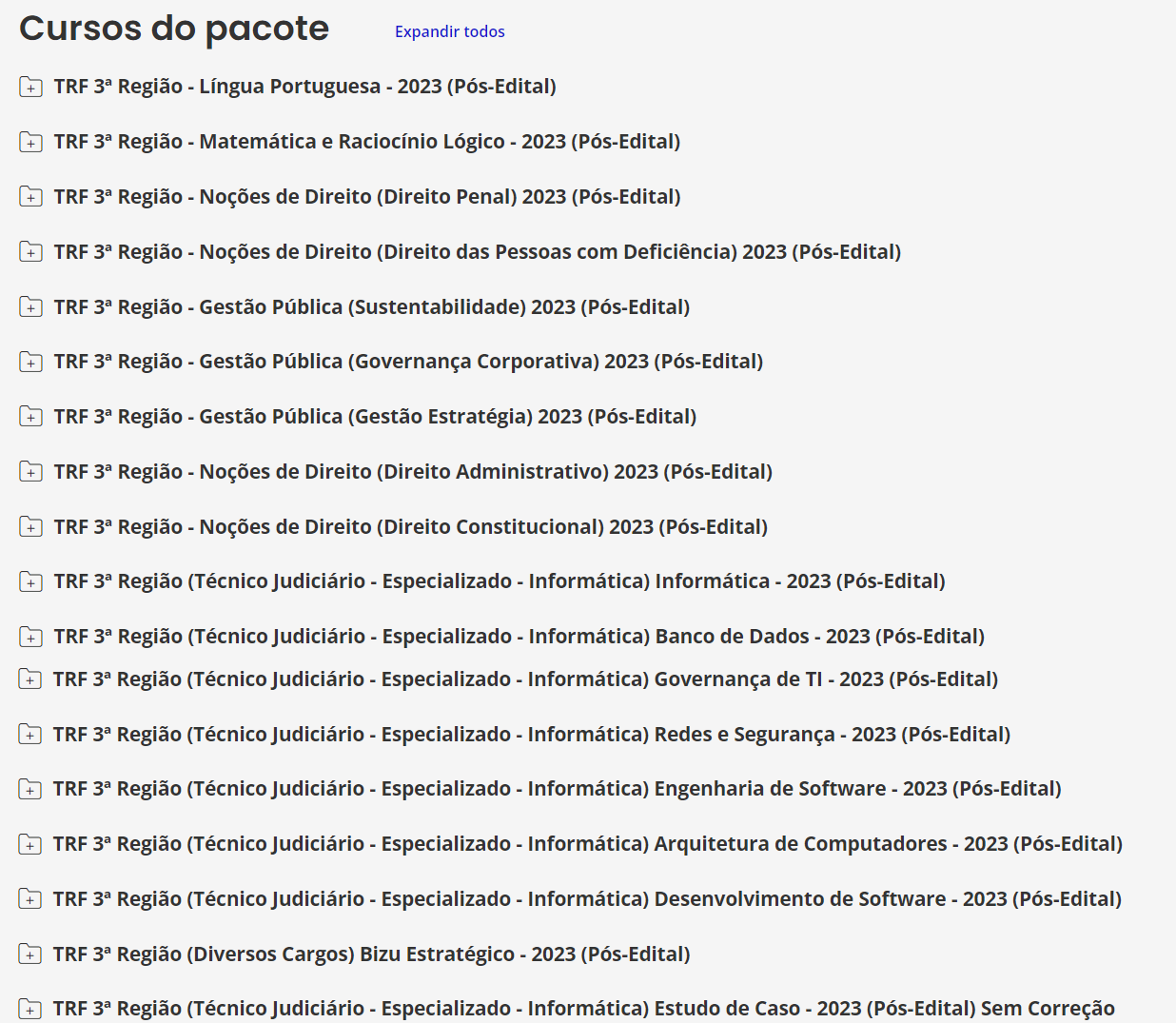The height and width of the screenshot is (1023, 1176).
Task: Click folder icon beside Governança Corporativa course
Action: 30,363
